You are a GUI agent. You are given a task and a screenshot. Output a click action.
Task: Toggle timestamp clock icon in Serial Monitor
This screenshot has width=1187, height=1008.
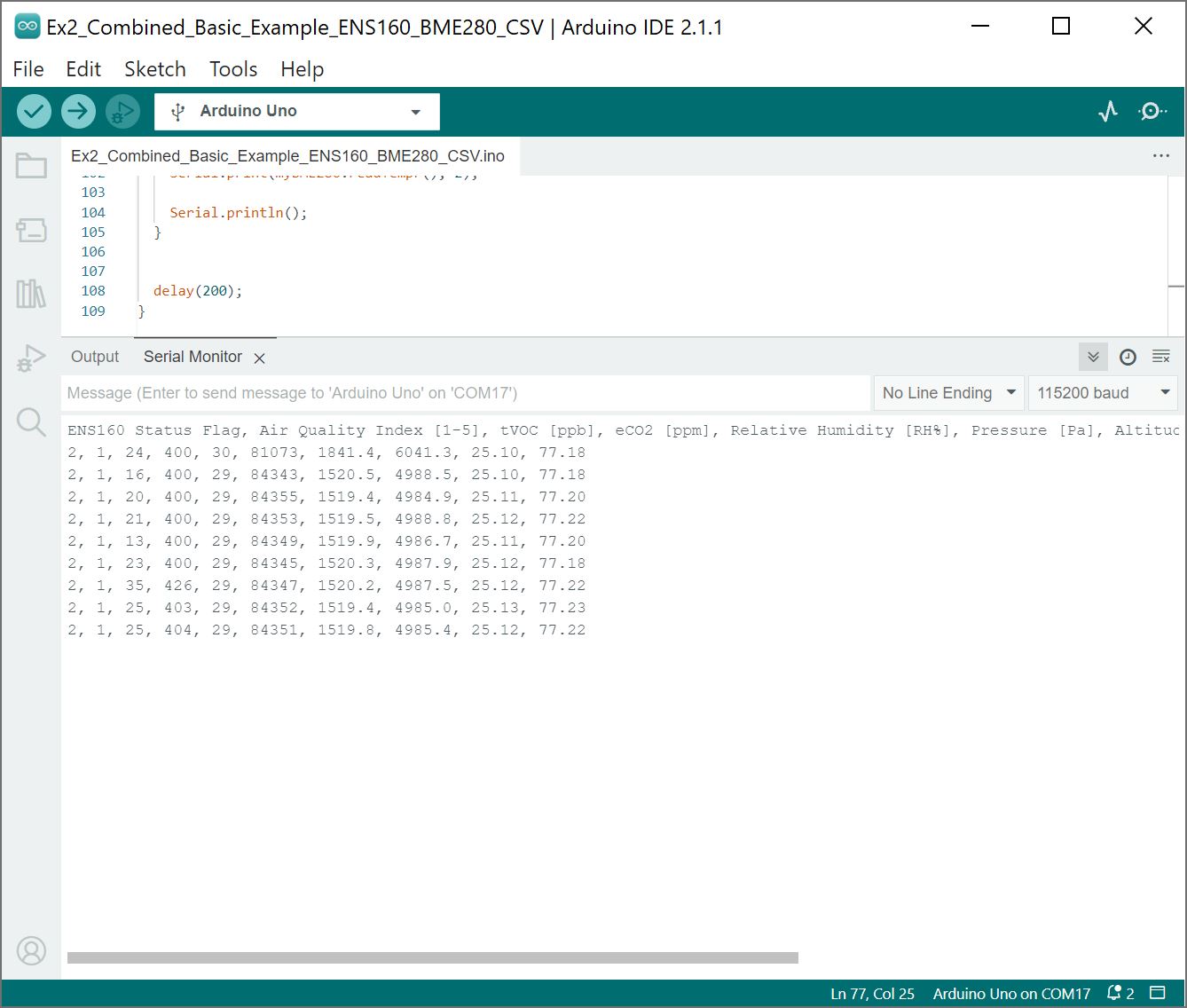click(x=1128, y=357)
